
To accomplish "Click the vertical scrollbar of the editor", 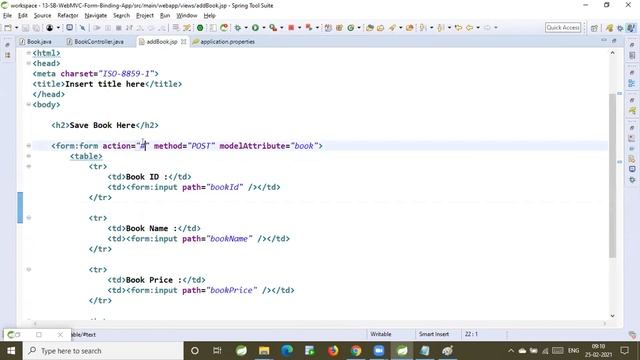I will point(613,176).
